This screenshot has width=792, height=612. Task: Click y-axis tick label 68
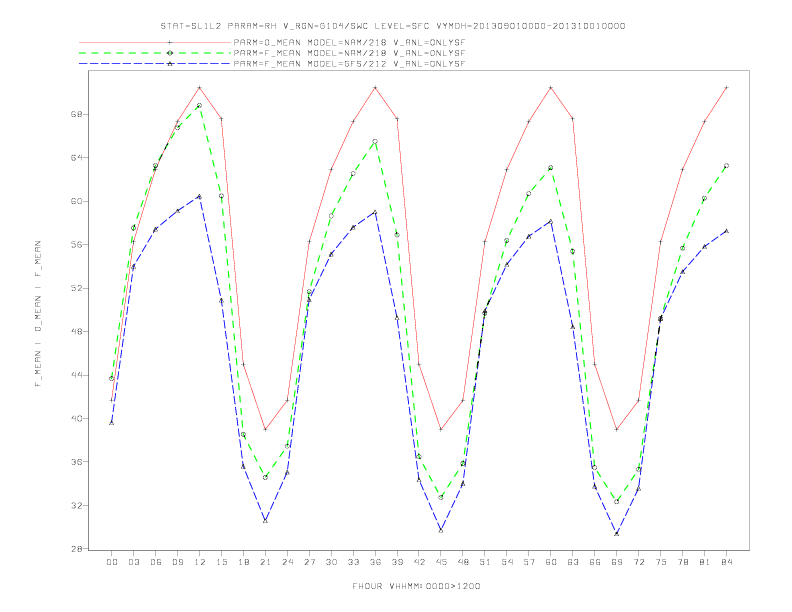click(77, 114)
